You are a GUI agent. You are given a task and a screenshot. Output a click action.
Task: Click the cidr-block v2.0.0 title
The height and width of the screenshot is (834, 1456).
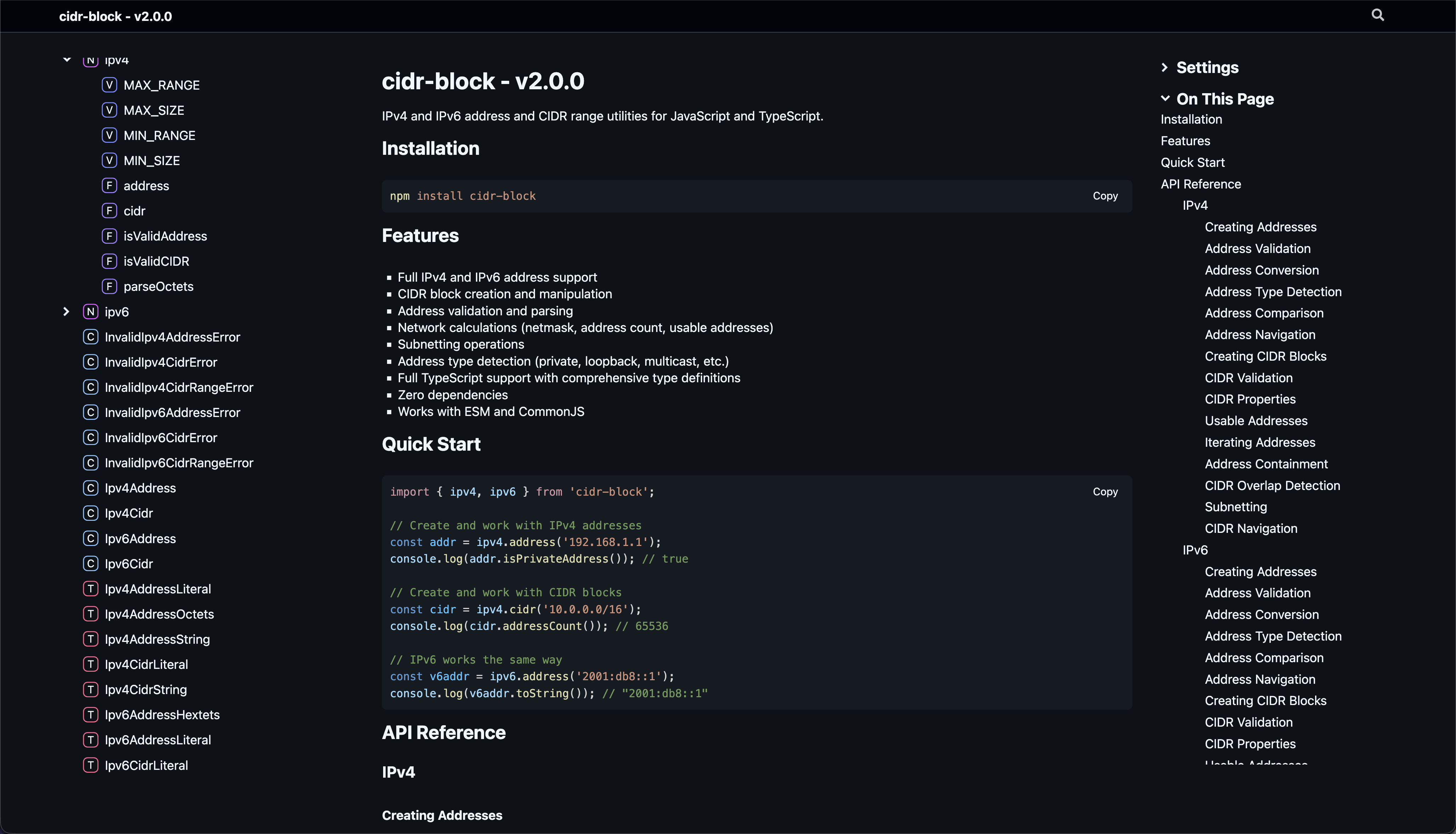coord(114,16)
